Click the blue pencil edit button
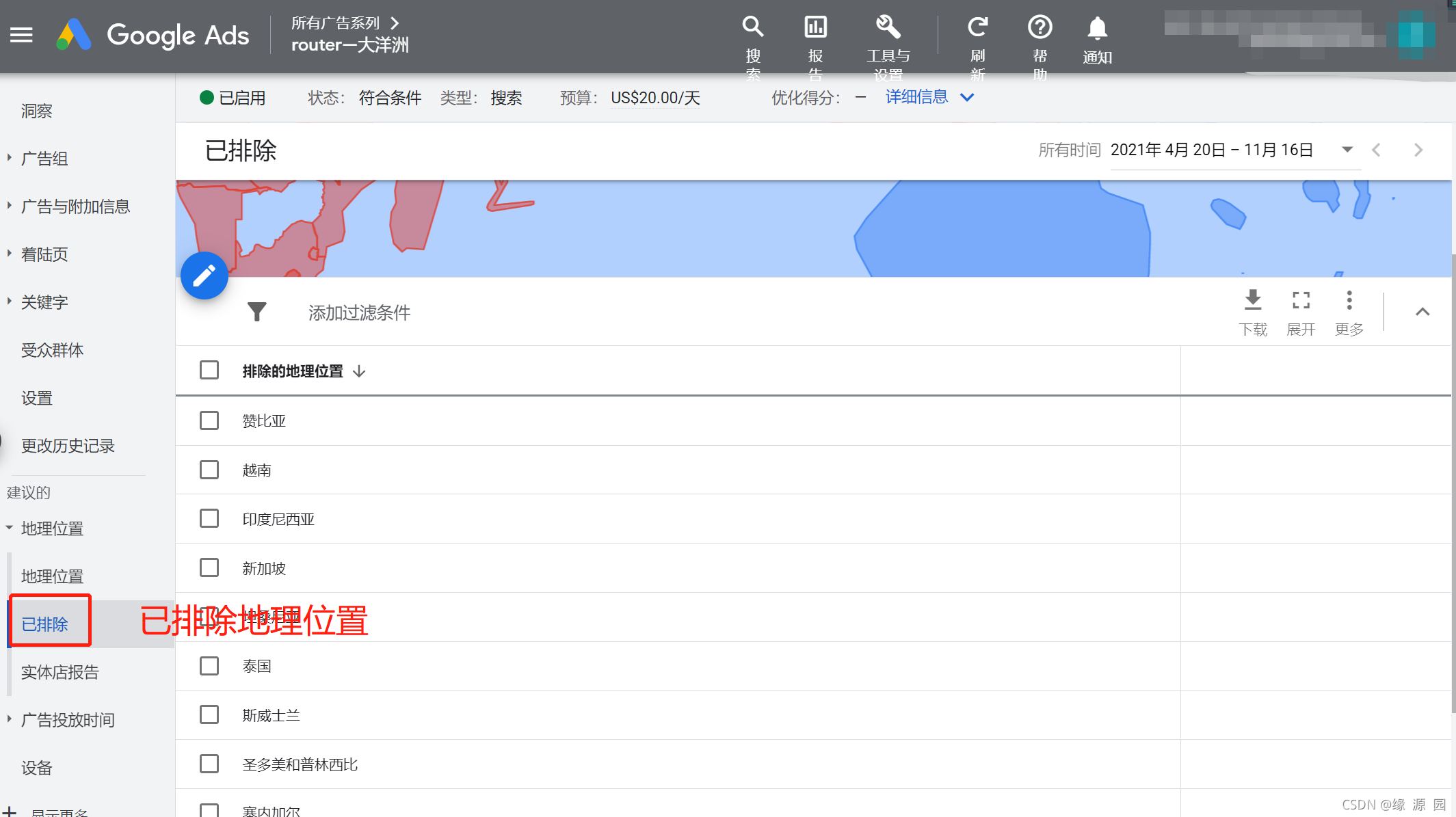Image resolution: width=1456 pixels, height=817 pixels. tap(204, 276)
